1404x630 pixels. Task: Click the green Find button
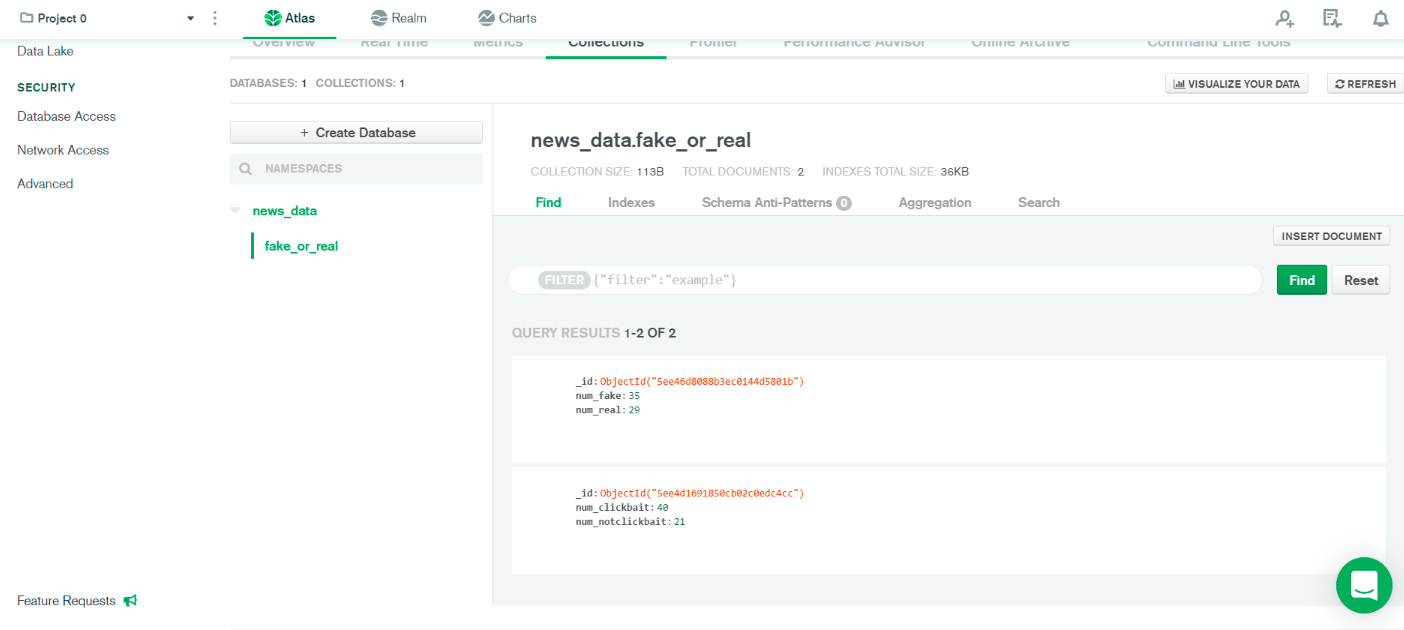pyautogui.click(x=1302, y=280)
